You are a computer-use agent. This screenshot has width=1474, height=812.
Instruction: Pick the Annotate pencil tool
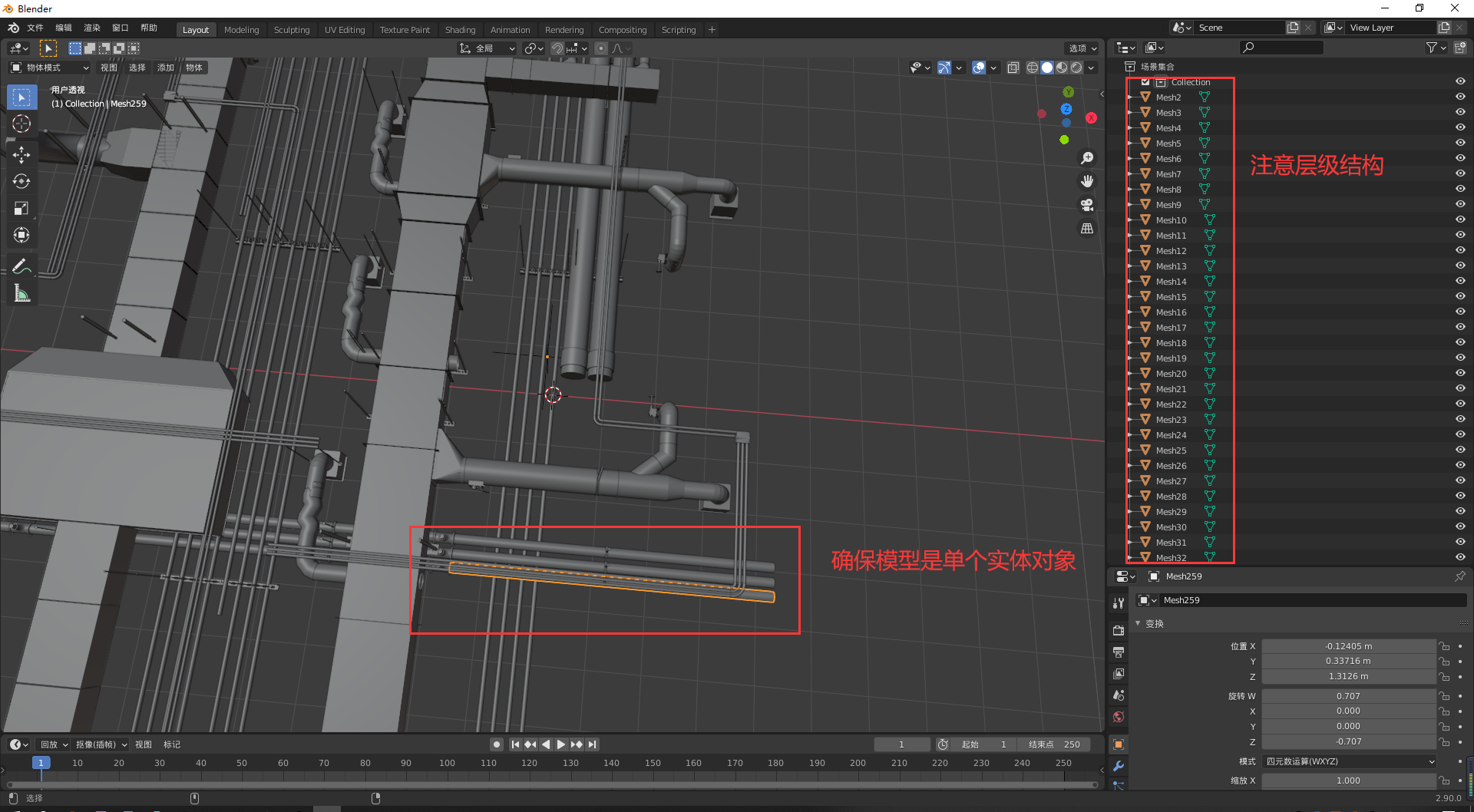[21, 266]
